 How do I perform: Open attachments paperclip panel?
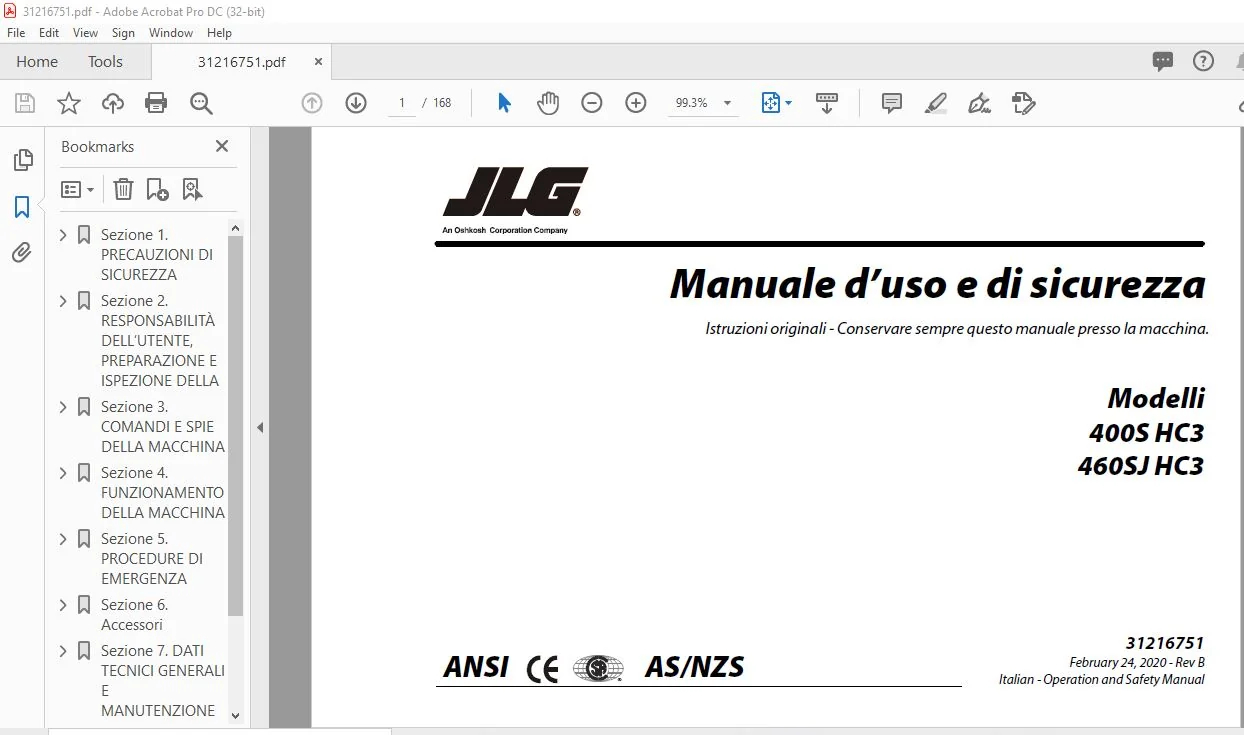click(22, 253)
